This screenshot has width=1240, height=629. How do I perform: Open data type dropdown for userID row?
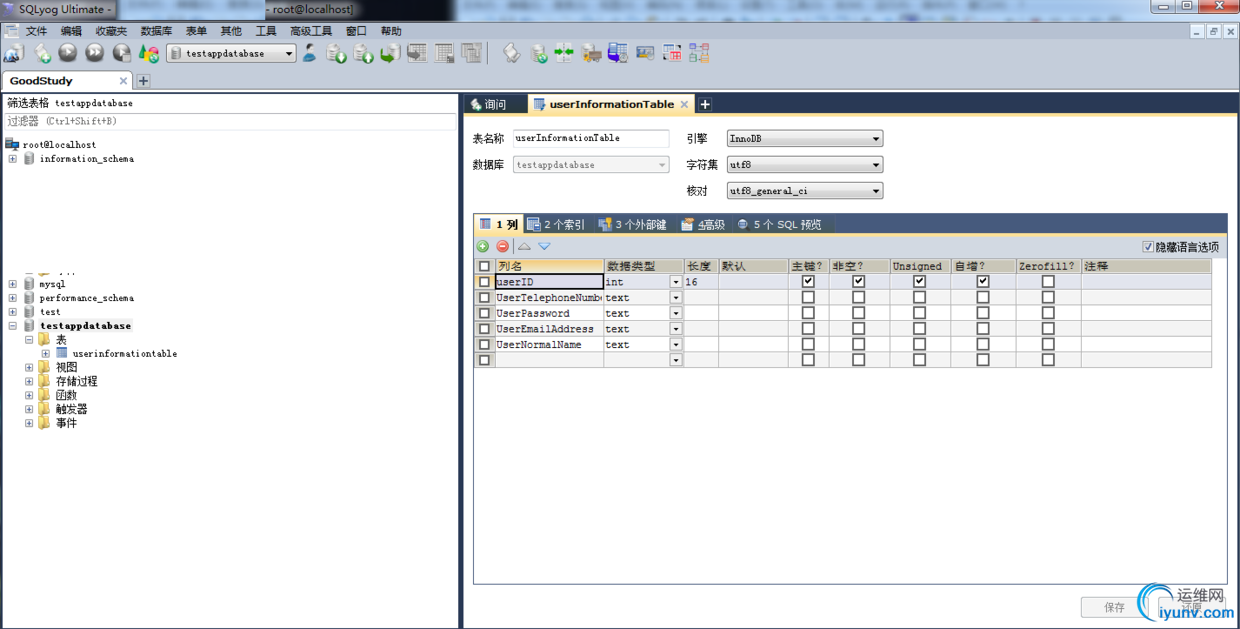pos(676,282)
